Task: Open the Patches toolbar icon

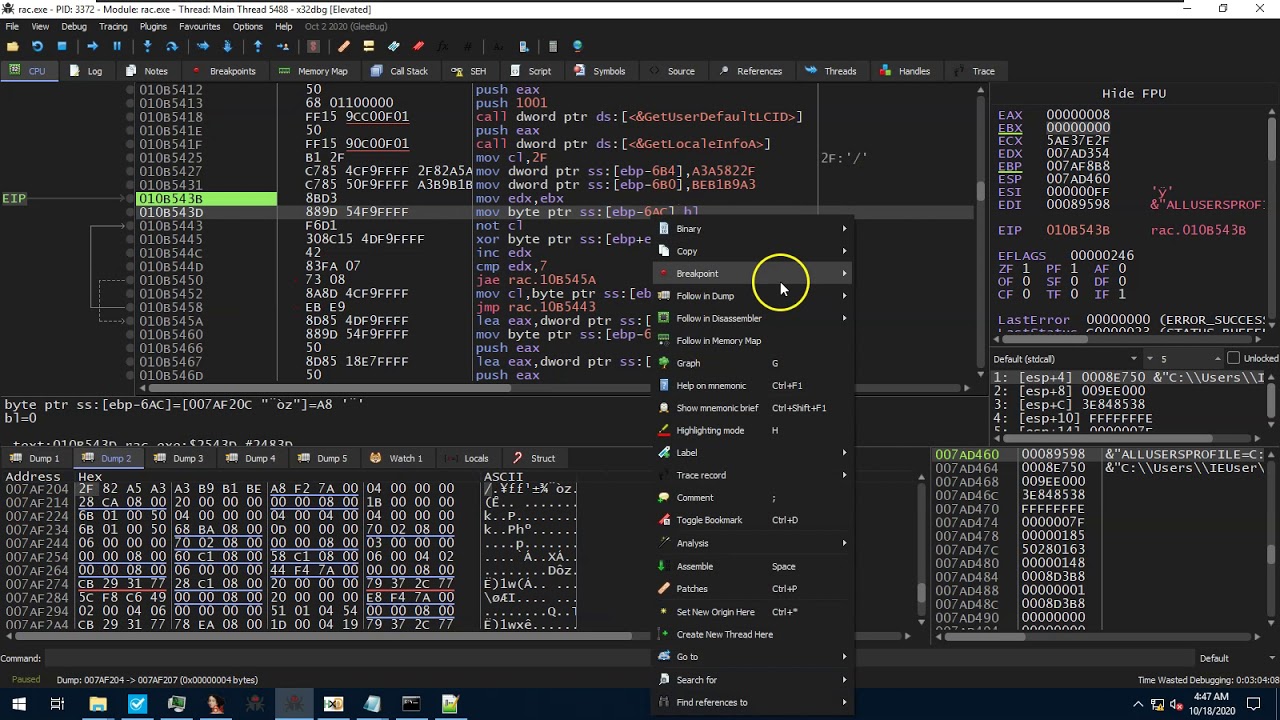Action: click(x=344, y=46)
